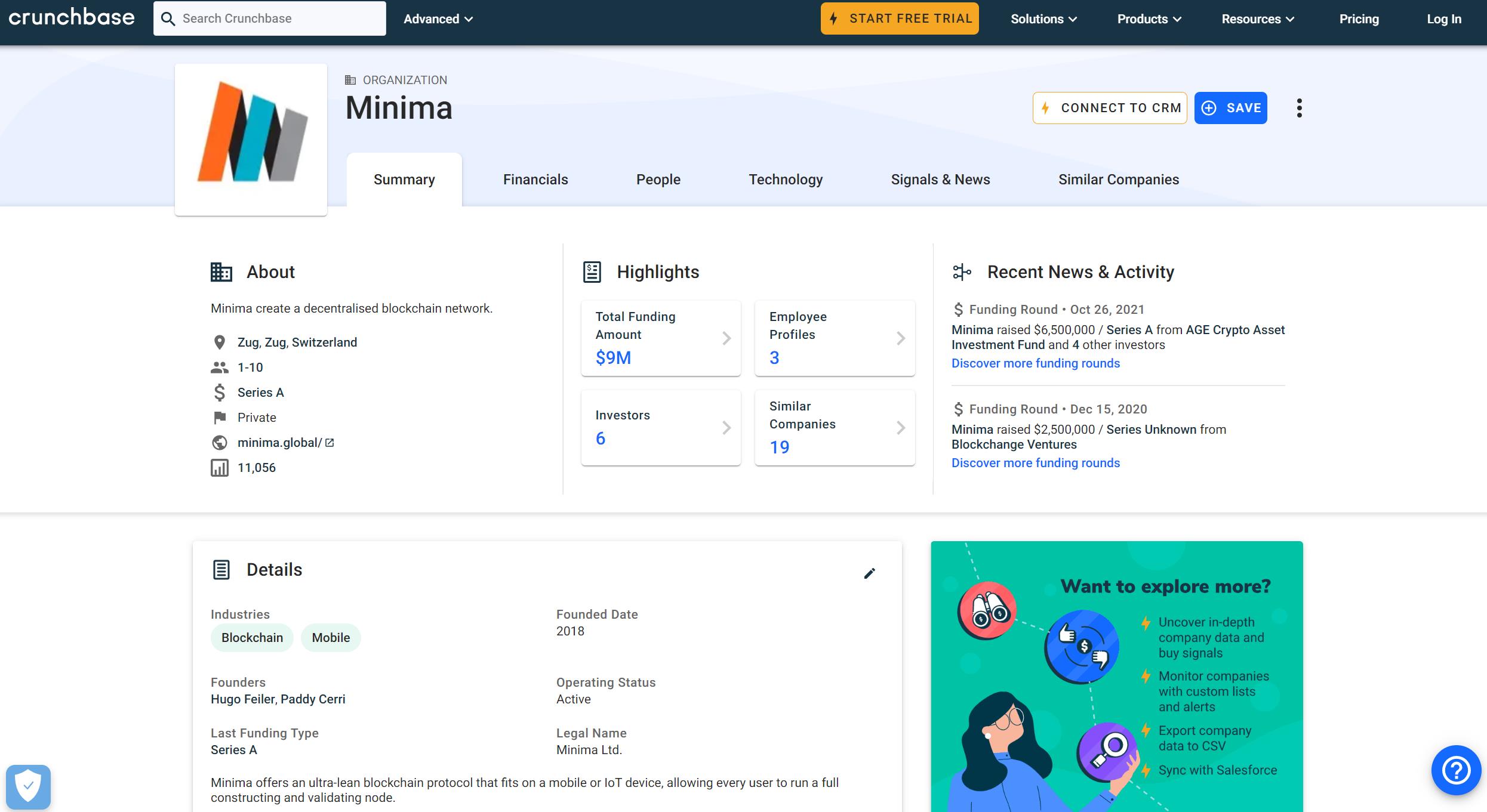Click the 1-10 employees link
This screenshot has height=812, width=1487.
(x=250, y=368)
